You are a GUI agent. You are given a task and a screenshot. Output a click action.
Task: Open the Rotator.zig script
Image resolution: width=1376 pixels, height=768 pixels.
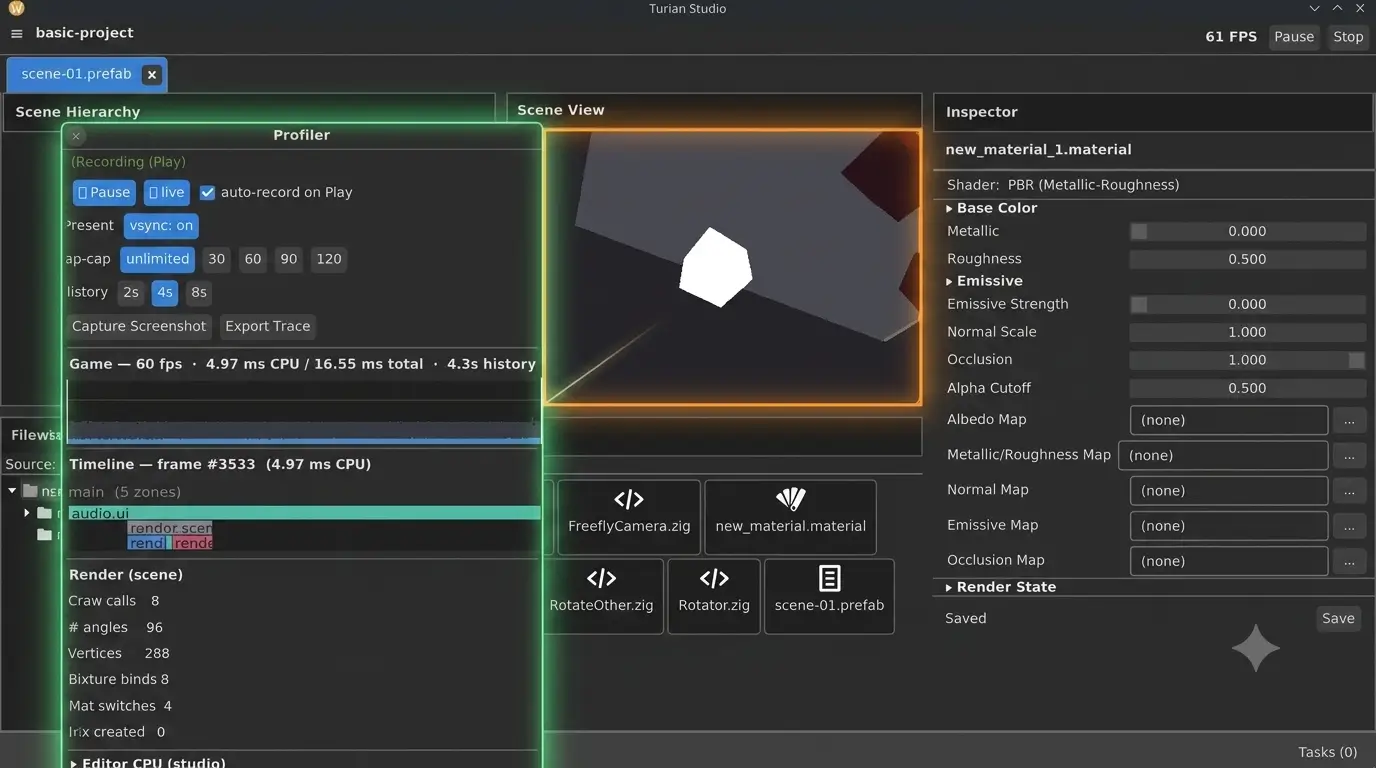tap(714, 595)
